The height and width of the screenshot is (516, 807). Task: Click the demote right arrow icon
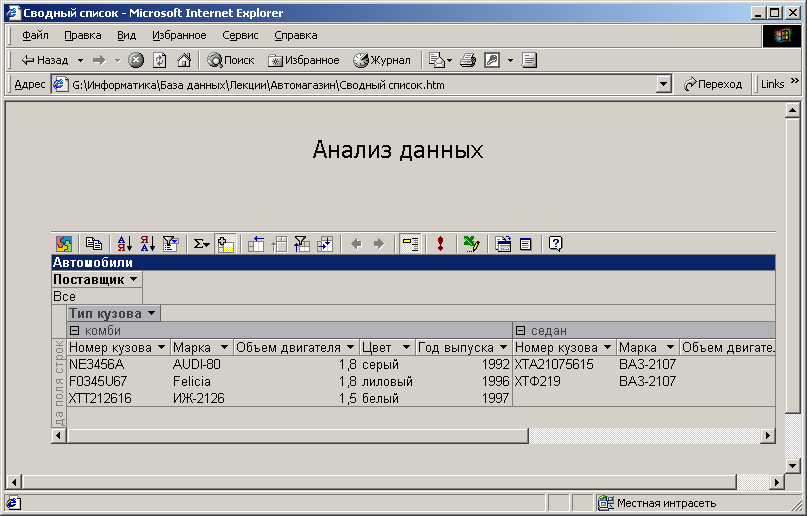point(379,243)
